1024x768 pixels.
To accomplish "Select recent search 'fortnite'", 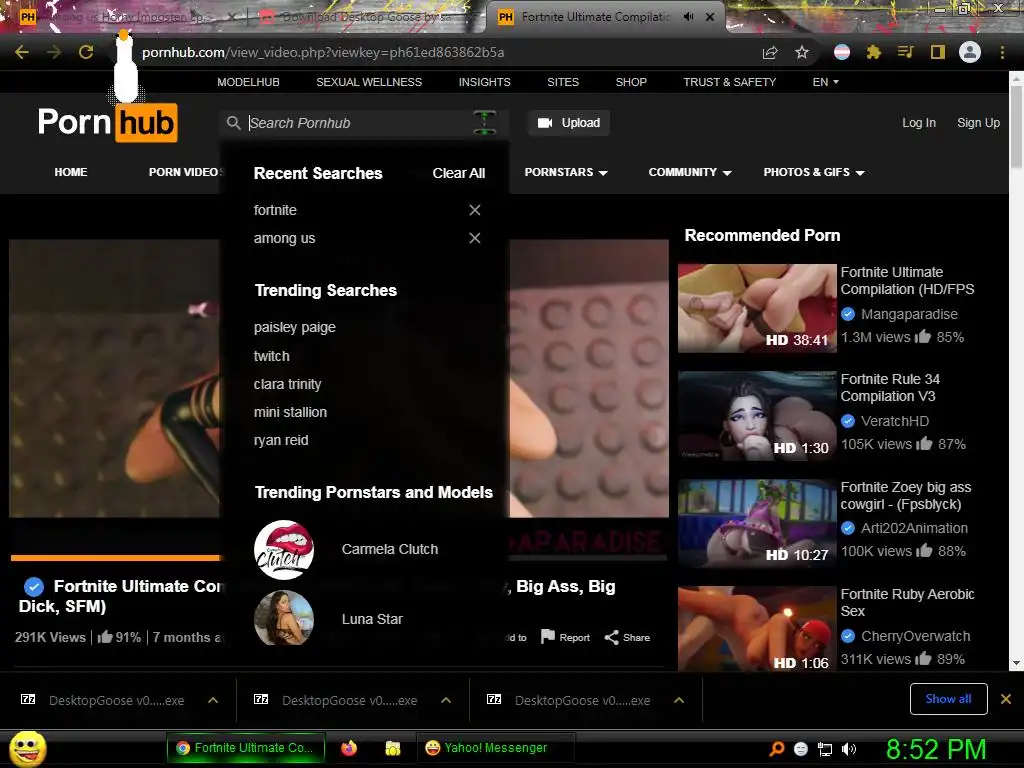I will (275, 210).
